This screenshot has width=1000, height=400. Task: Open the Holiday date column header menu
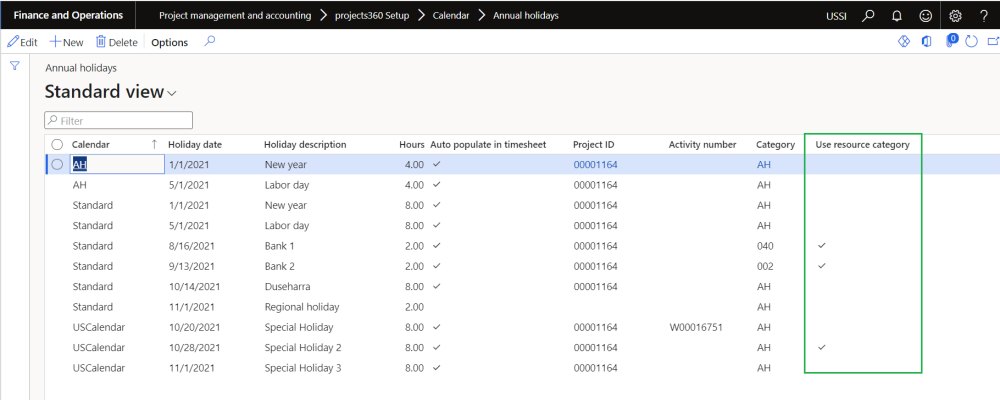click(195, 145)
